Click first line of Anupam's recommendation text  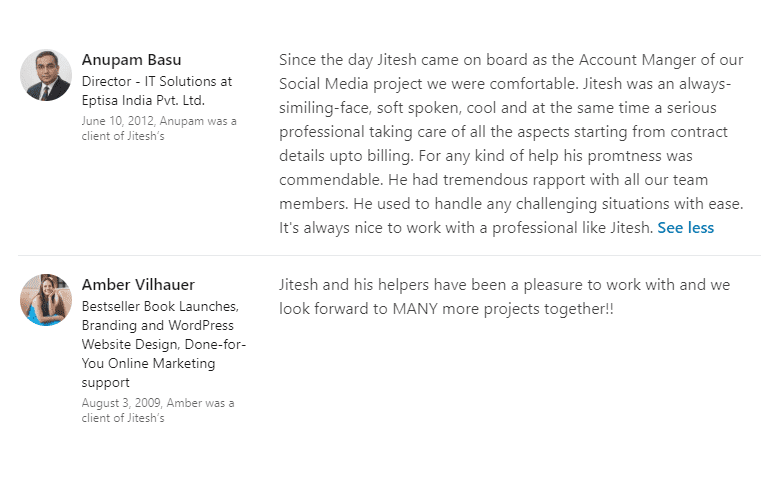click(511, 60)
